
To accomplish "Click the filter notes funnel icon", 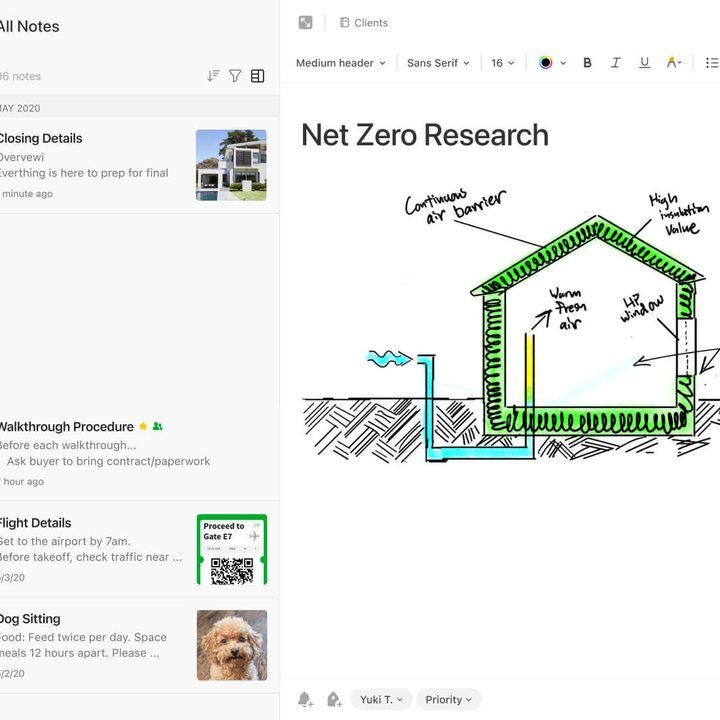I will (235, 76).
